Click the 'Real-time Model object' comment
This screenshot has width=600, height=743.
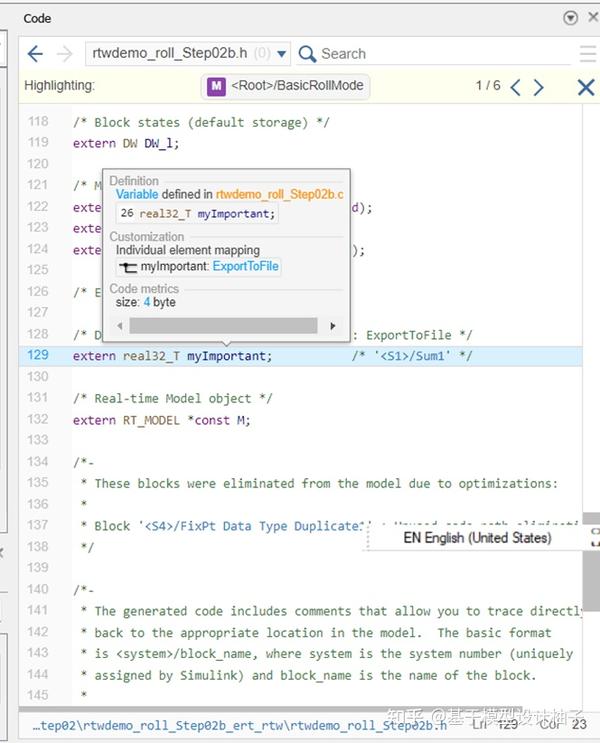(173, 399)
